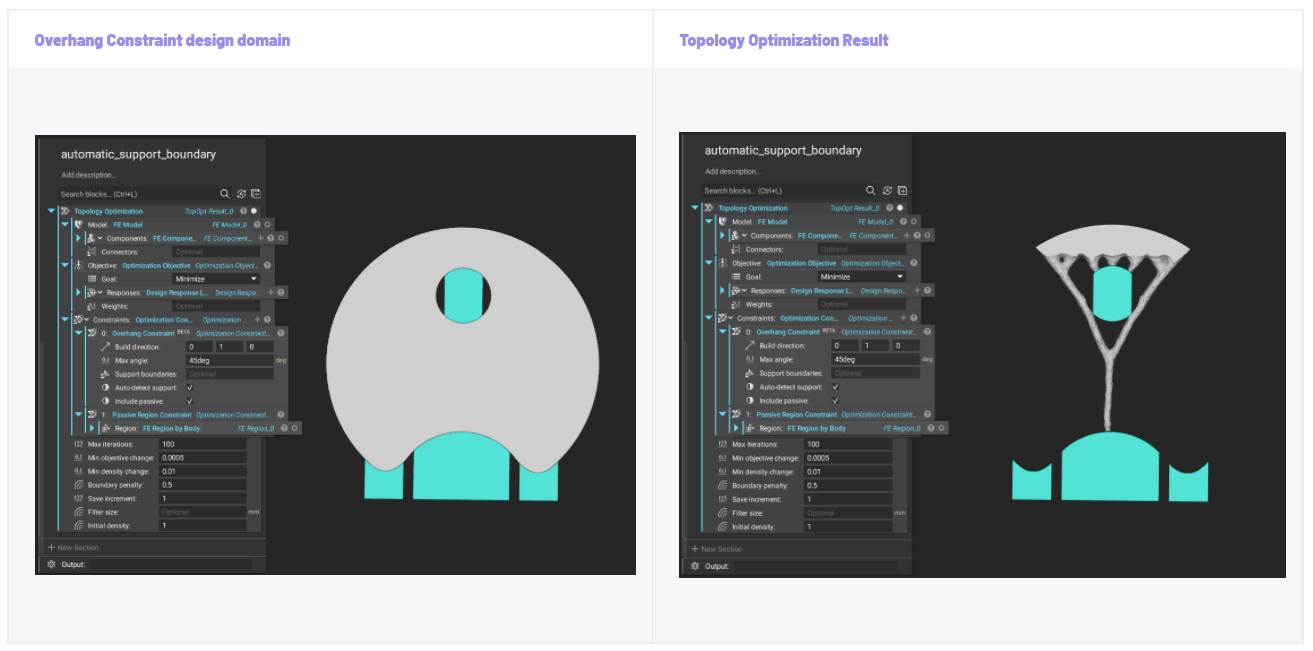Toggle status circle on Topology Optimization row, Result screenshot
This screenshot has height=651, width=1313.
coord(899,208)
